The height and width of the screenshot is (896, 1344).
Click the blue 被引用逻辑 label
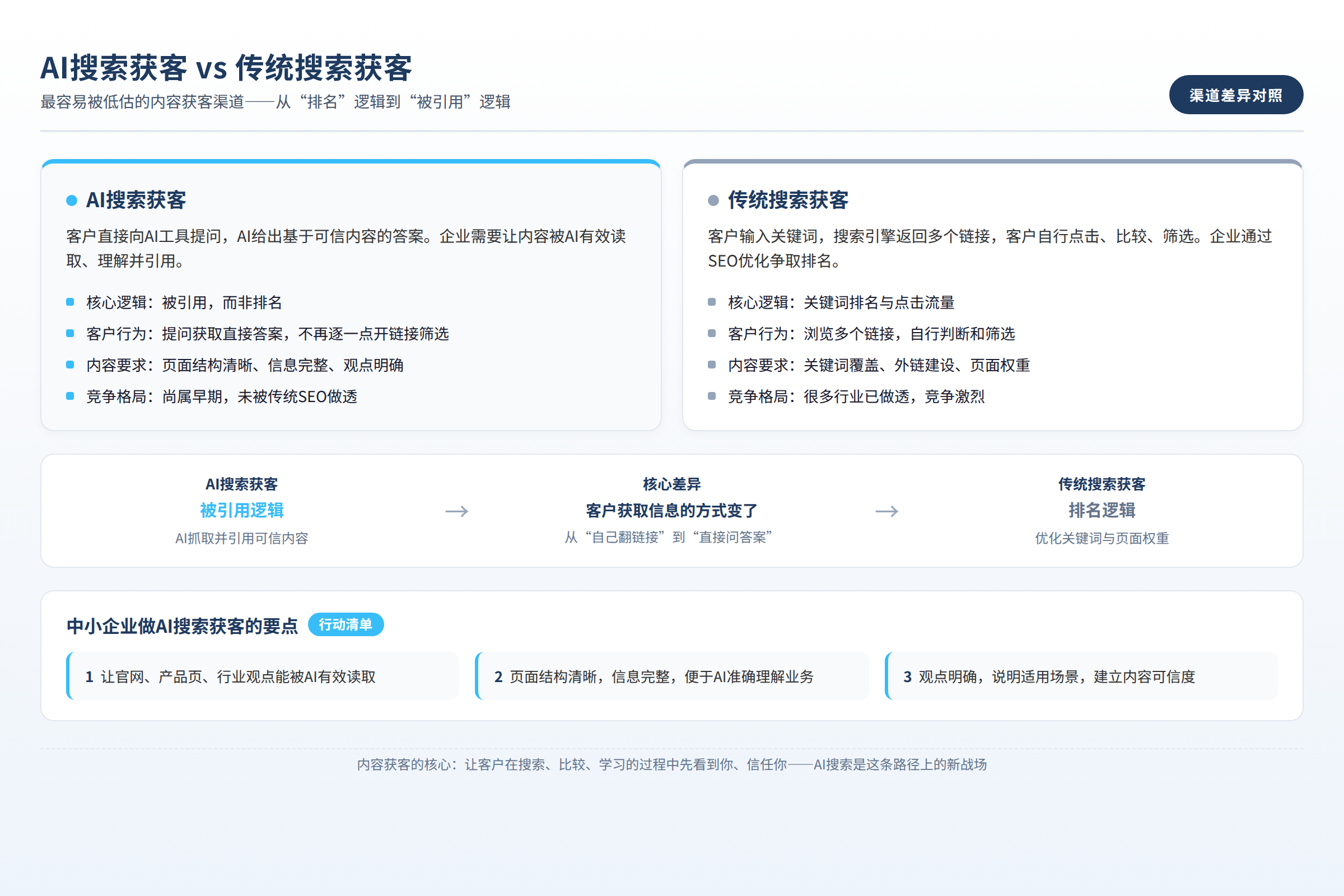pos(242,510)
